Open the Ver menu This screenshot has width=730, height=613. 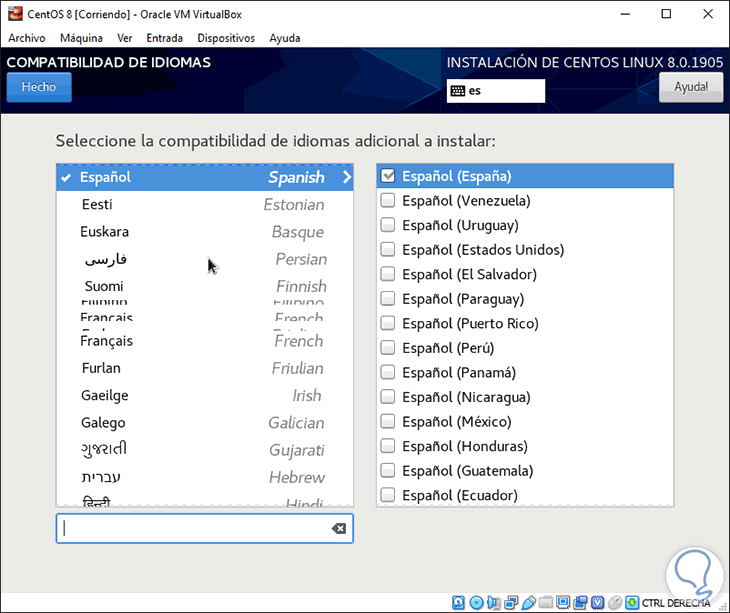[124, 38]
